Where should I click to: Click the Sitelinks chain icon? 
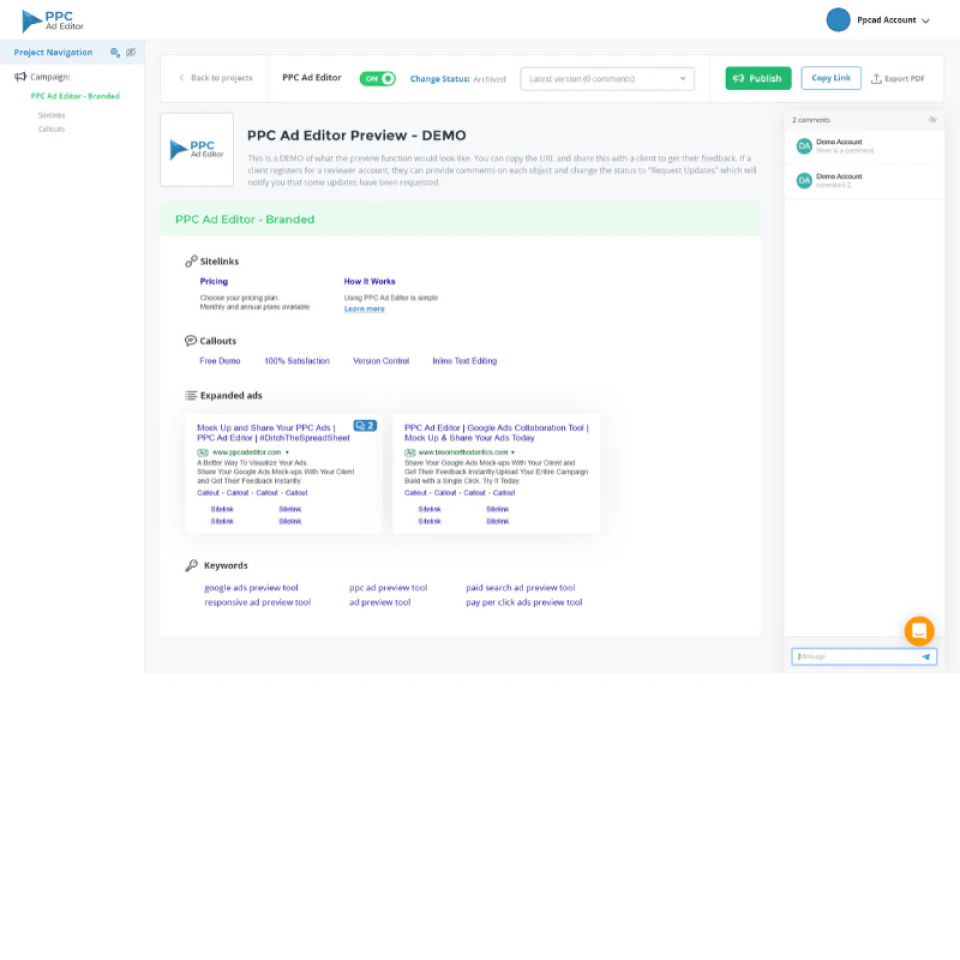[191, 261]
